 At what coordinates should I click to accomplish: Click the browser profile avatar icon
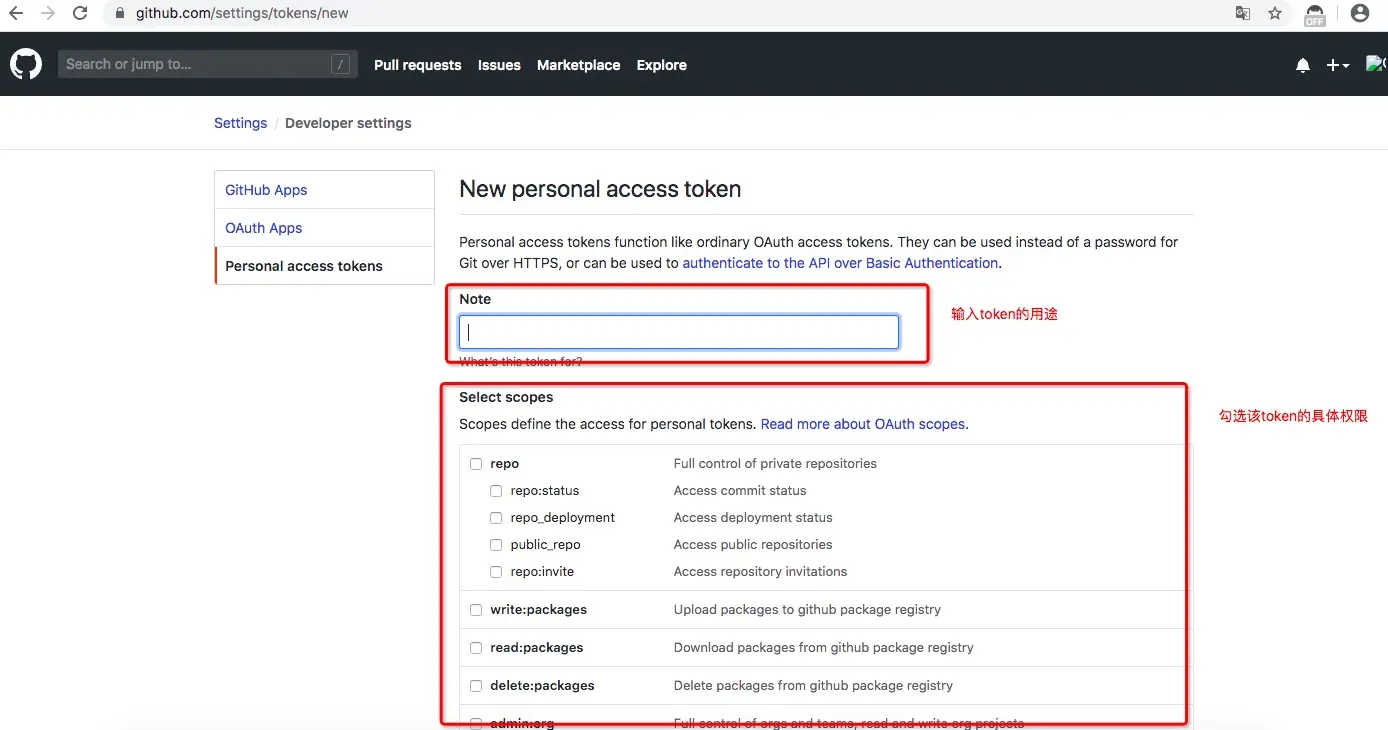1359,13
